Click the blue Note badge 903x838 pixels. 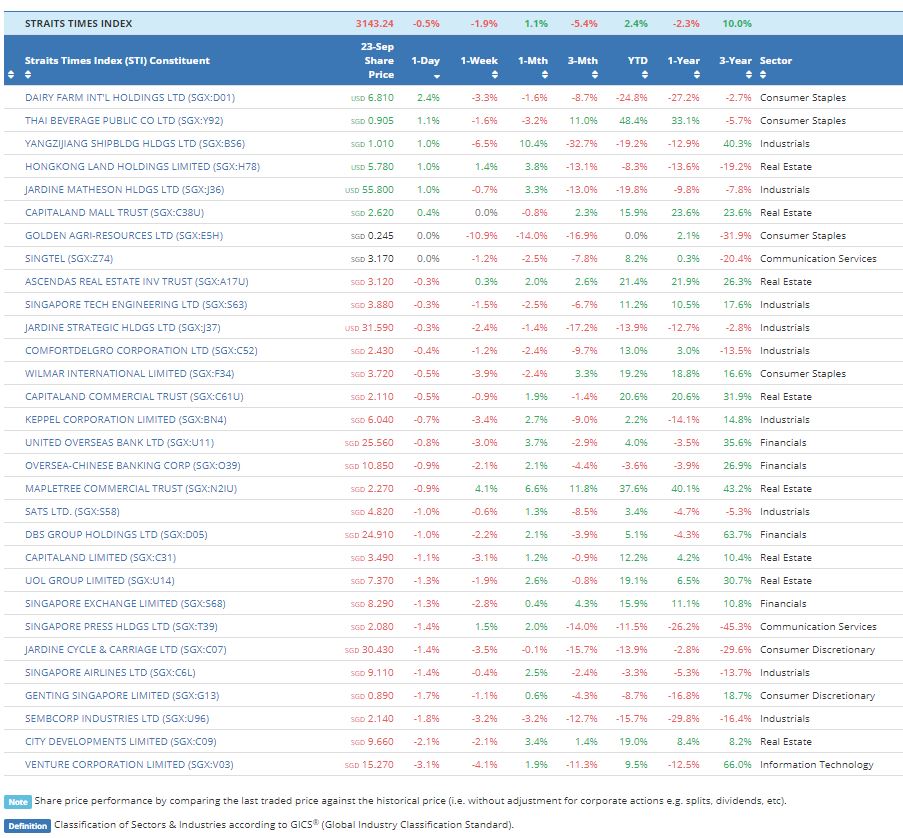click(x=18, y=802)
